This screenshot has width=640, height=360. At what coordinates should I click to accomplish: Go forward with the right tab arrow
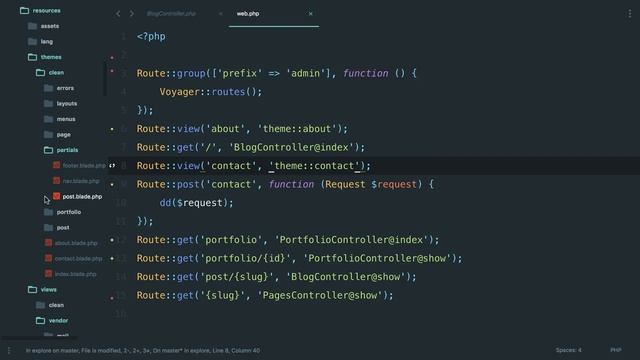pyautogui.click(x=131, y=14)
